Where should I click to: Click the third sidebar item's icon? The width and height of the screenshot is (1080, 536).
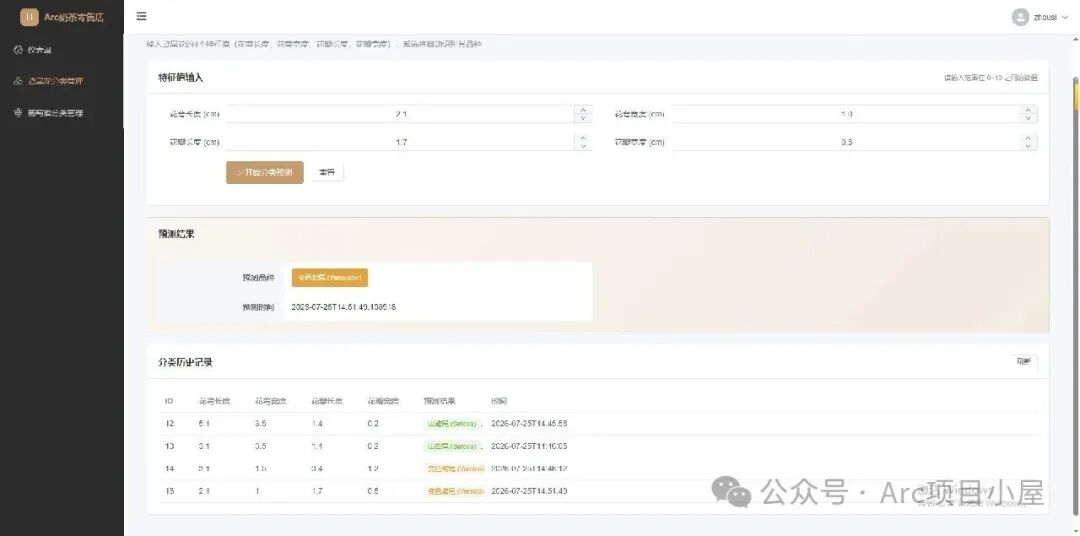click(18, 113)
